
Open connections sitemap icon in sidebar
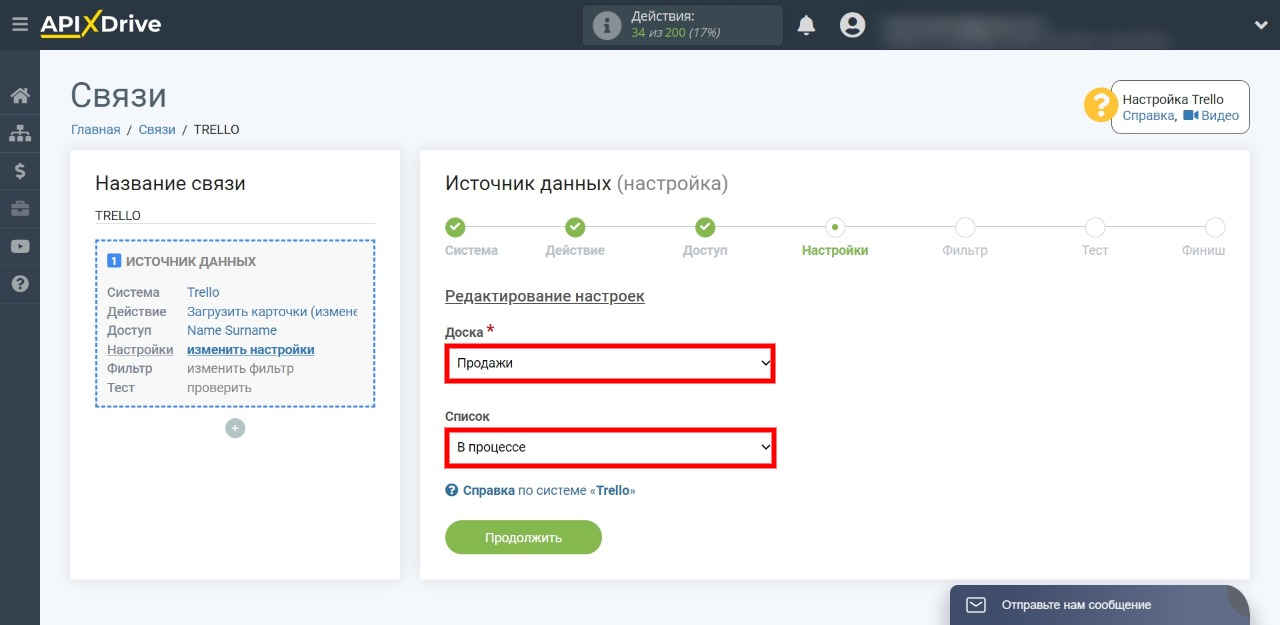(20, 133)
